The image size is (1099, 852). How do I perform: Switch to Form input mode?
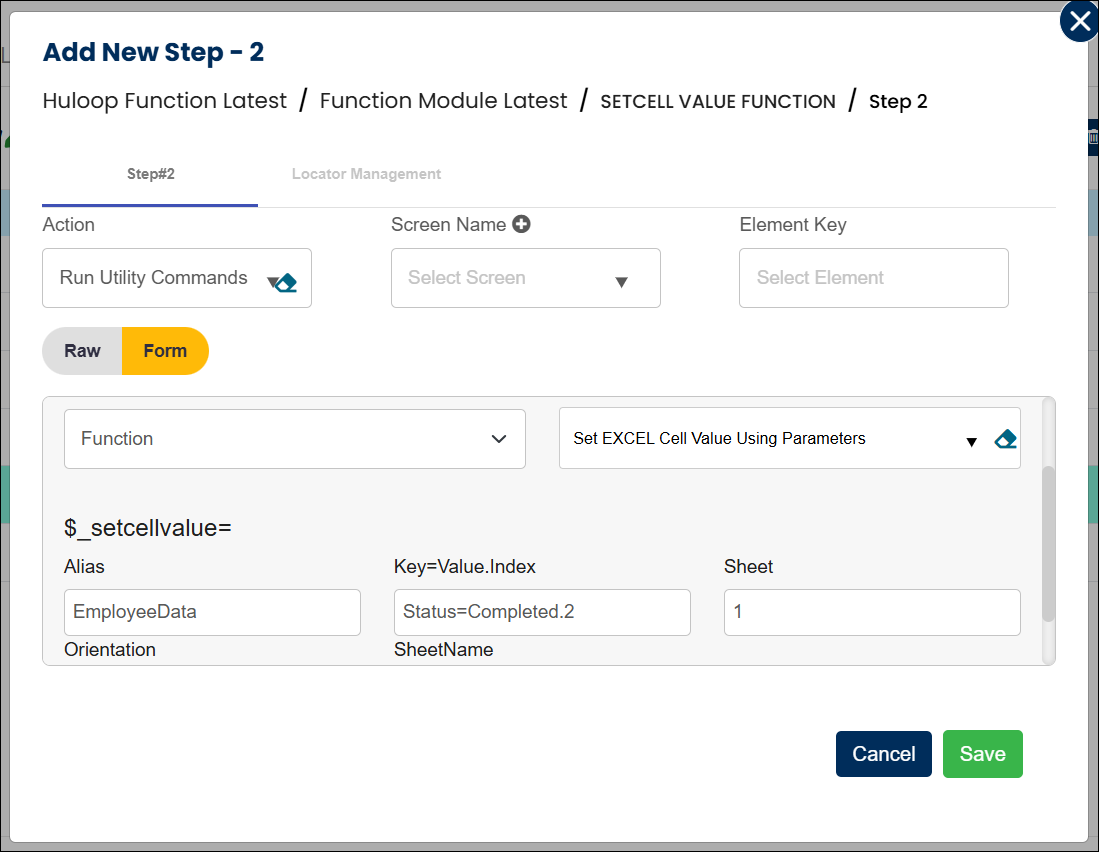[x=165, y=351]
